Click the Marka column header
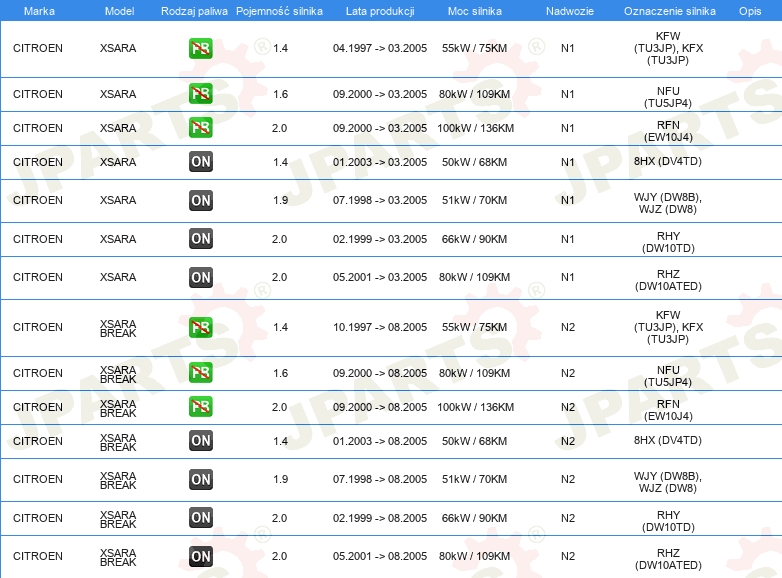Screen dimensions: 782x578 tap(39, 11)
